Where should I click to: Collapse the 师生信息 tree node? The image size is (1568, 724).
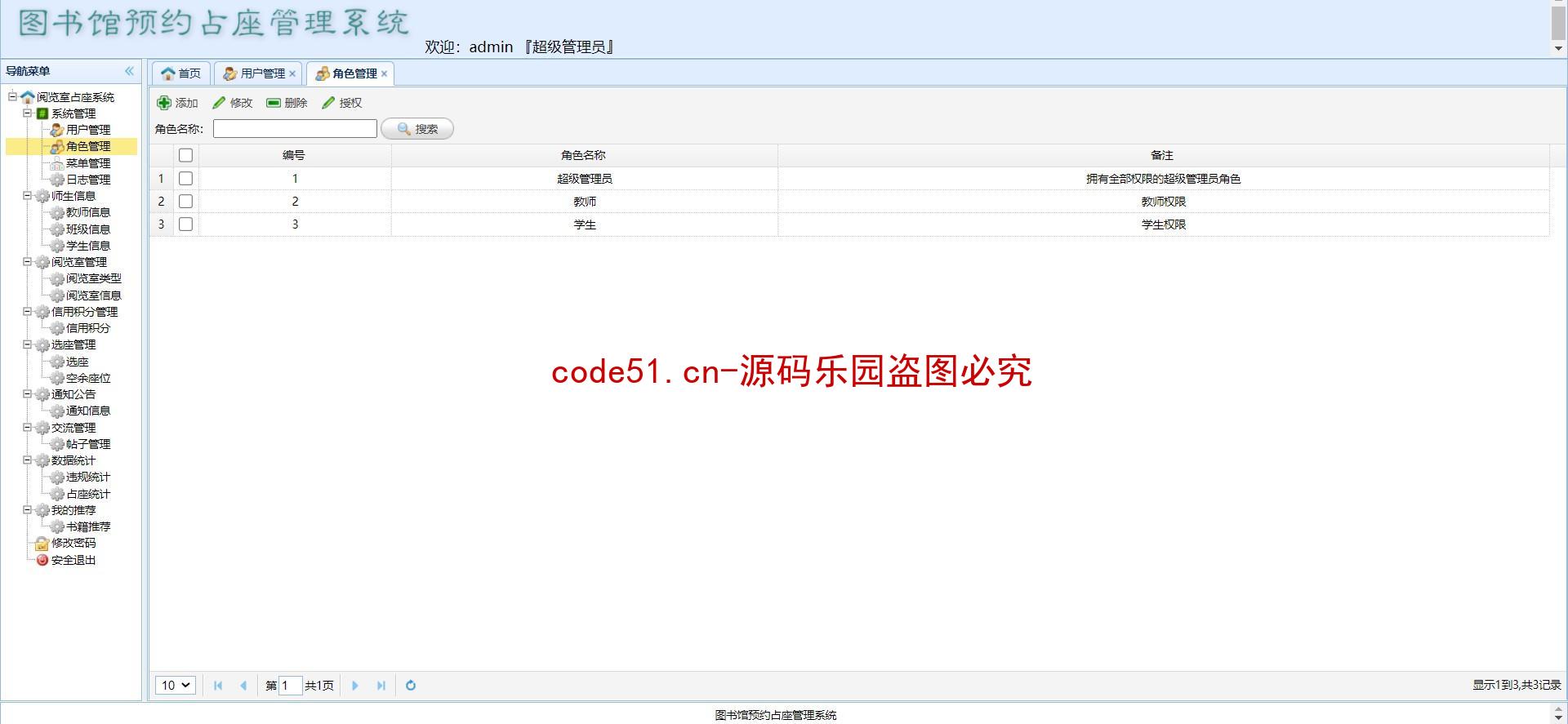point(27,196)
